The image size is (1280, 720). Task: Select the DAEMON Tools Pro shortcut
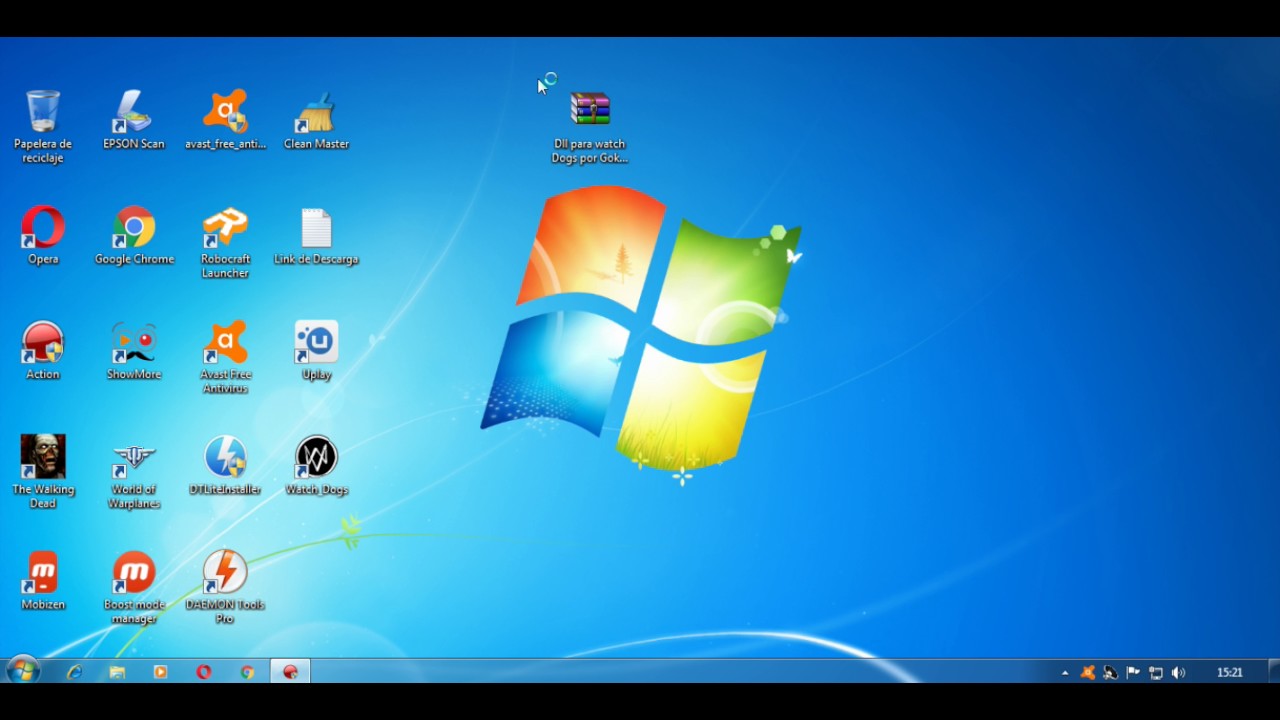(225, 587)
